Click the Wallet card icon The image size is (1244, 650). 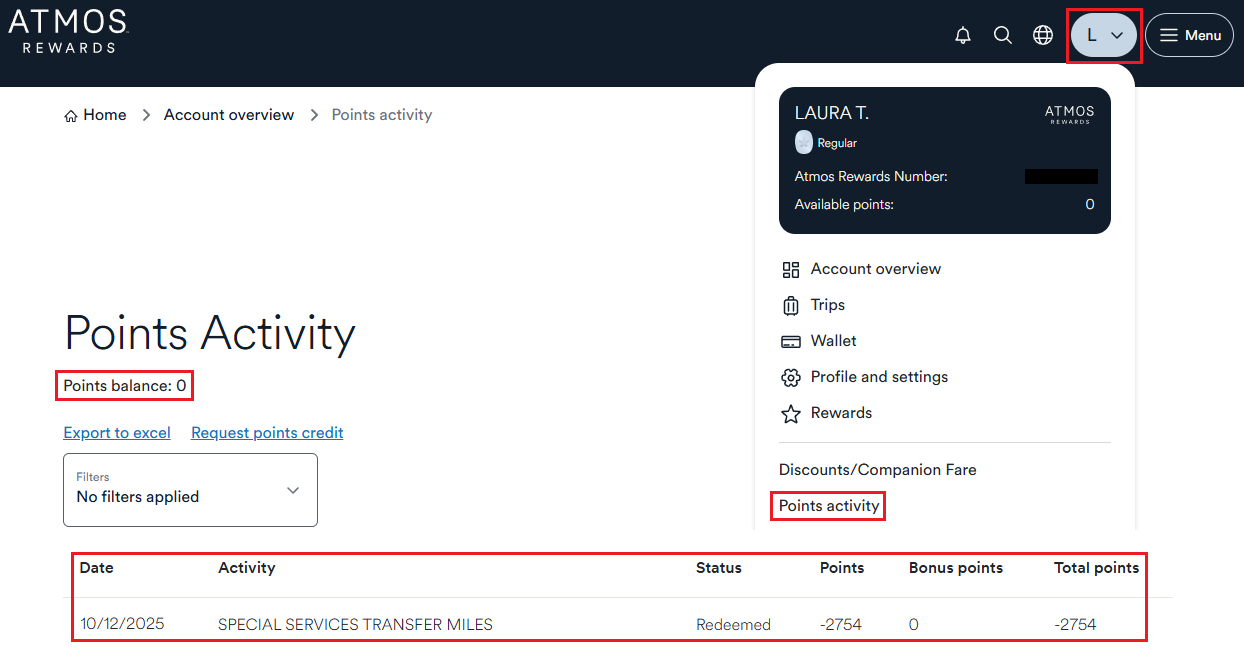791,341
